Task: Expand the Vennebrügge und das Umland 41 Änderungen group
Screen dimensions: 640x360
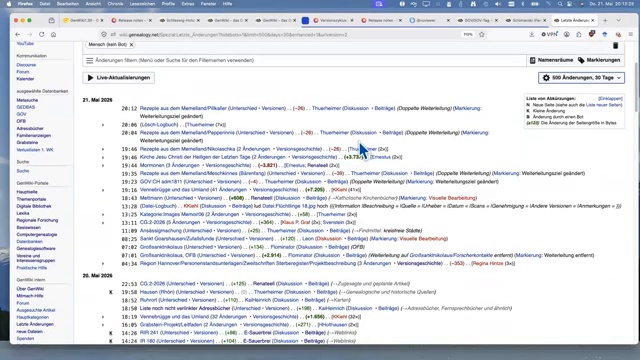Action: [103, 190]
